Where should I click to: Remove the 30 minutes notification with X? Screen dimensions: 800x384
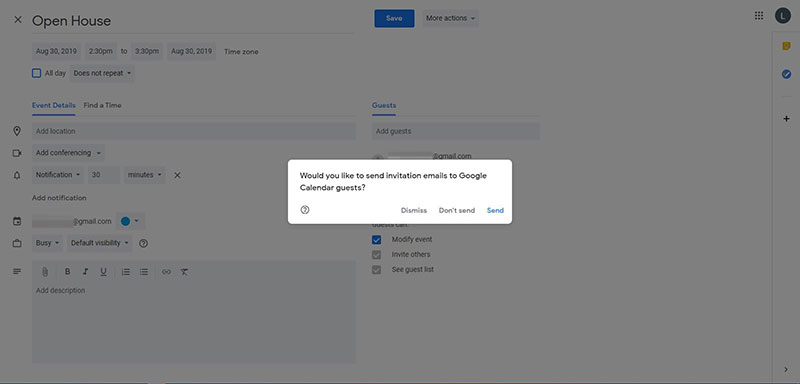[177, 175]
